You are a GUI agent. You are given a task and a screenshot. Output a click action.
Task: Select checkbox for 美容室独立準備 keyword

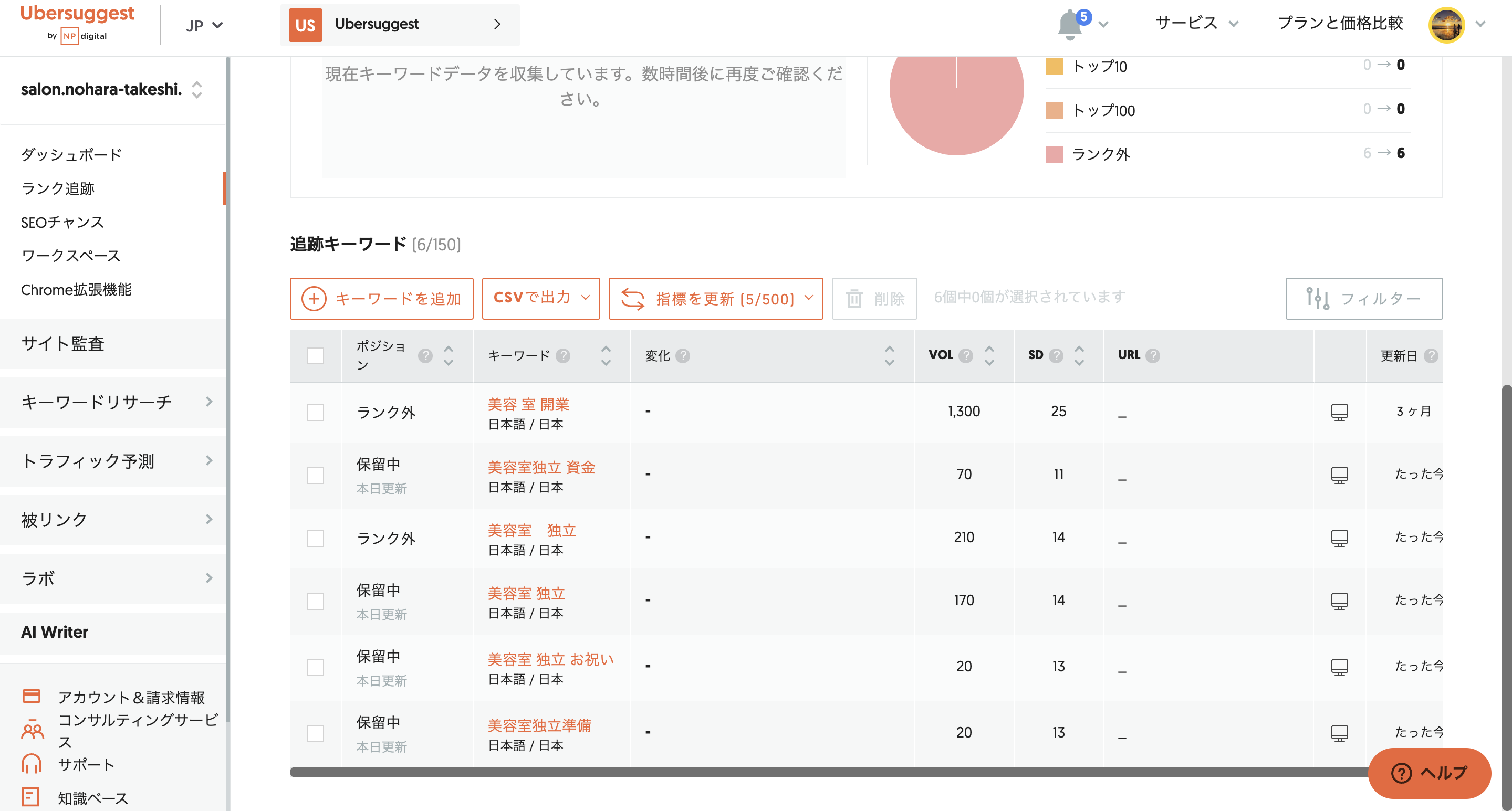(315, 733)
